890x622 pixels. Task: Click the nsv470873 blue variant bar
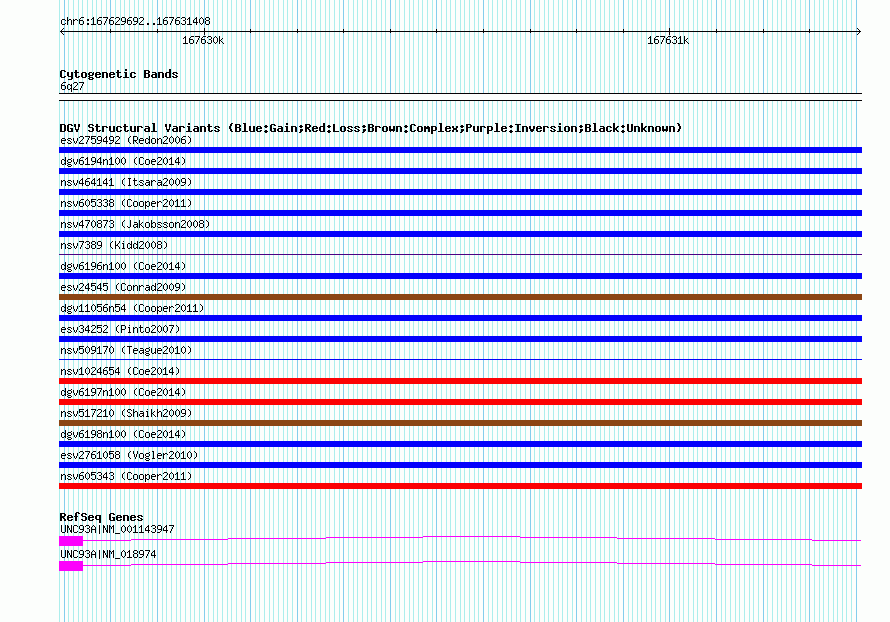[x=460, y=234]
